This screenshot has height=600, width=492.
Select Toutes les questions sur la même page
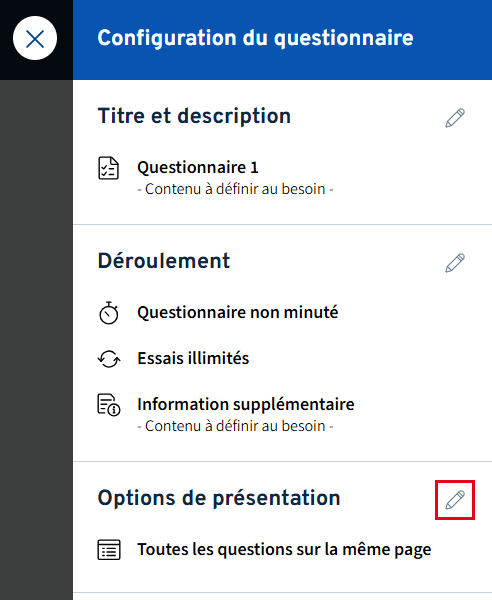point(284,550)
